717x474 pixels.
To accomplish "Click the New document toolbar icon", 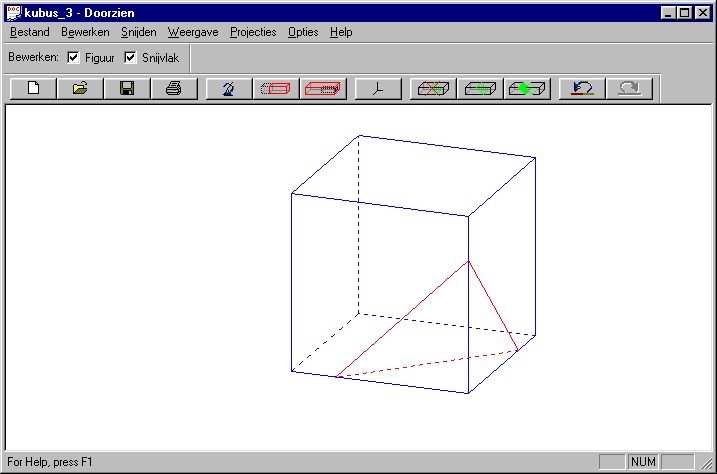I will pos(33,88).
